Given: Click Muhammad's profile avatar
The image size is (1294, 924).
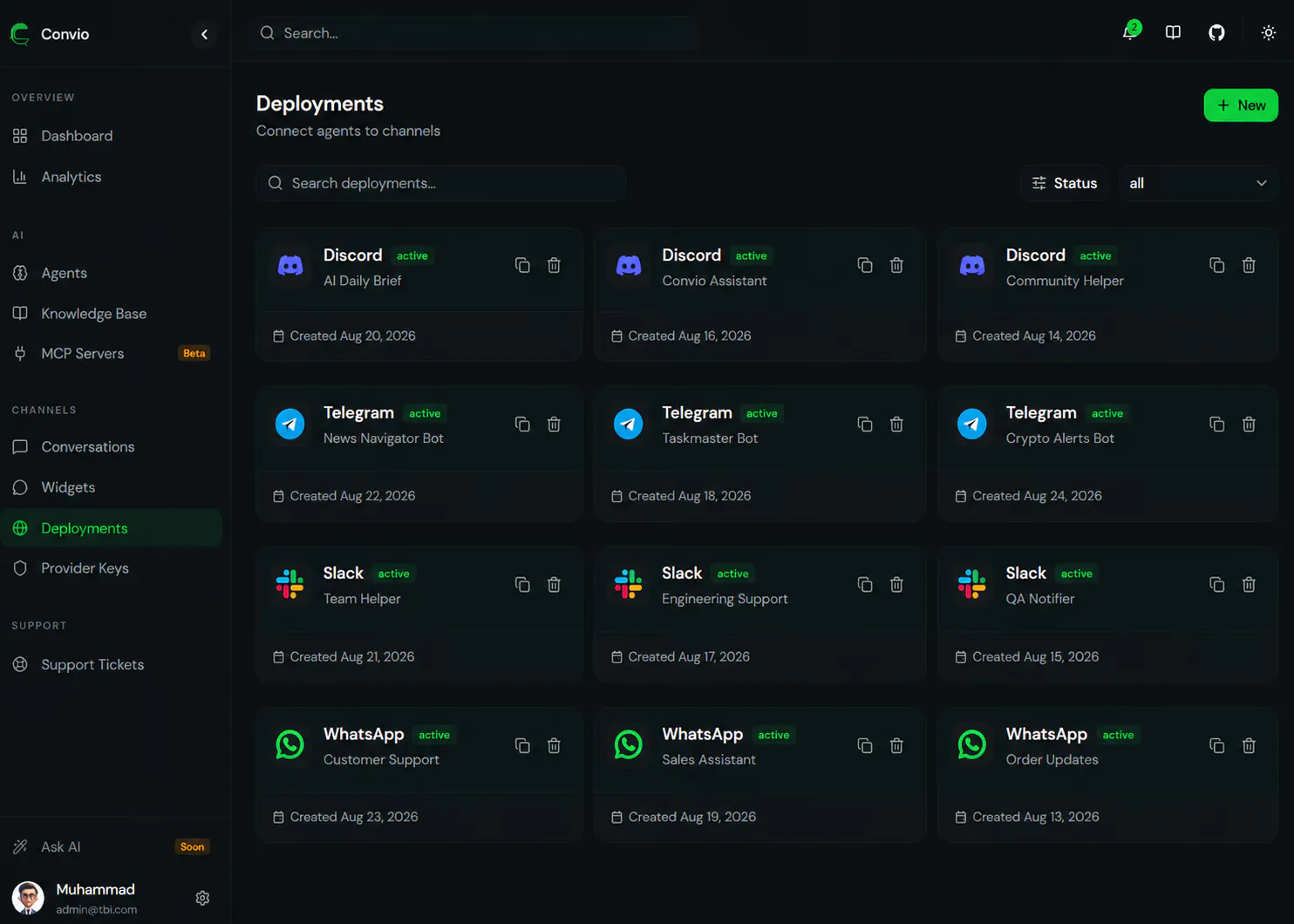Looking at the screenshot, I should tap(28, 898).
